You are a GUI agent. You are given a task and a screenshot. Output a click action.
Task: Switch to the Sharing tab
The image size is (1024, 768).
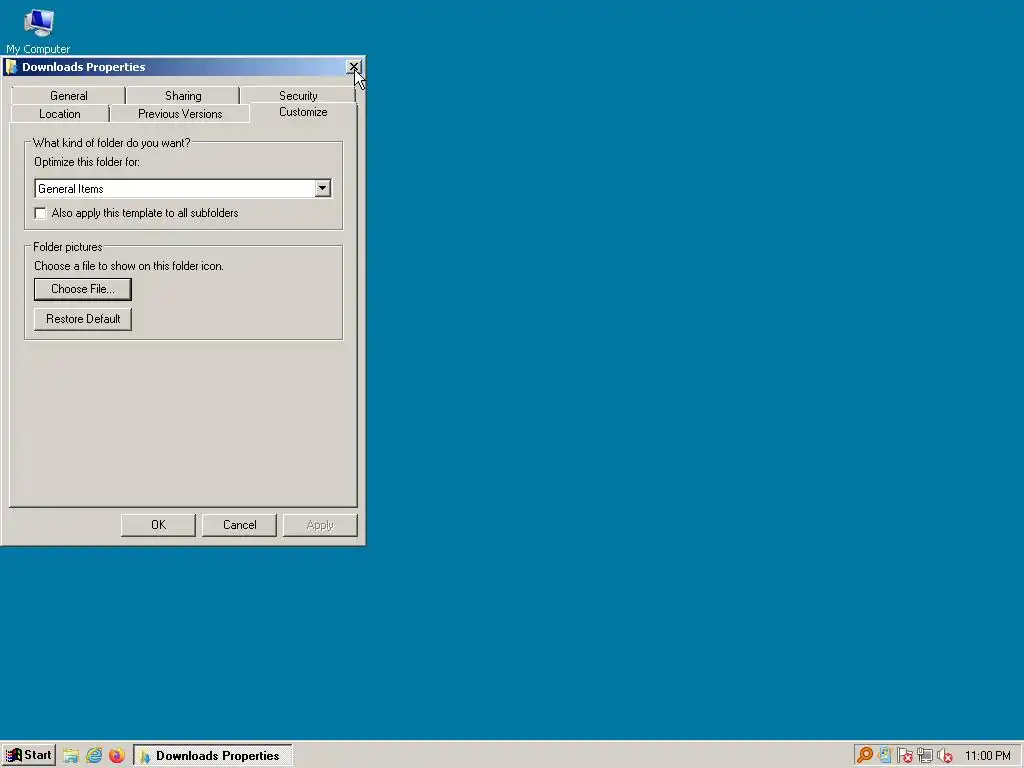coord(183,95)
